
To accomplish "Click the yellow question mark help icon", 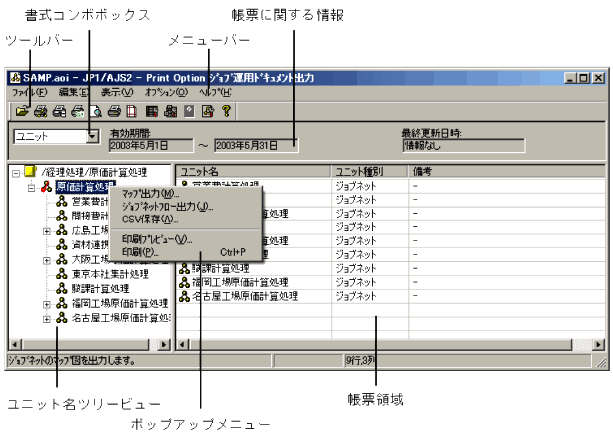I will pos(226,111).
